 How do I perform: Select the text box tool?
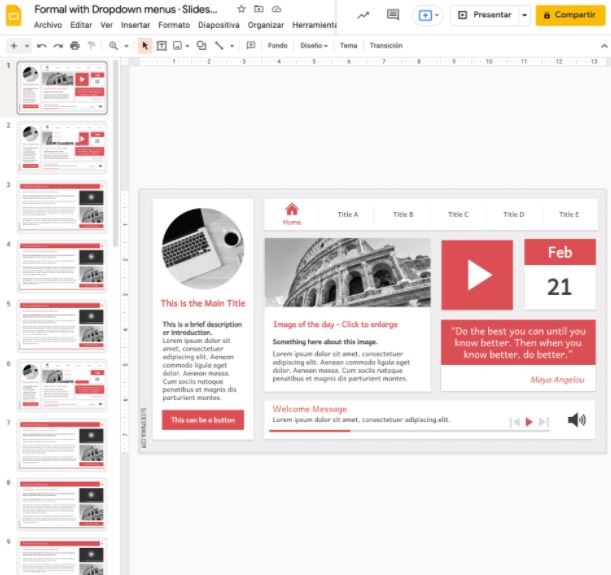pos(161,46)
